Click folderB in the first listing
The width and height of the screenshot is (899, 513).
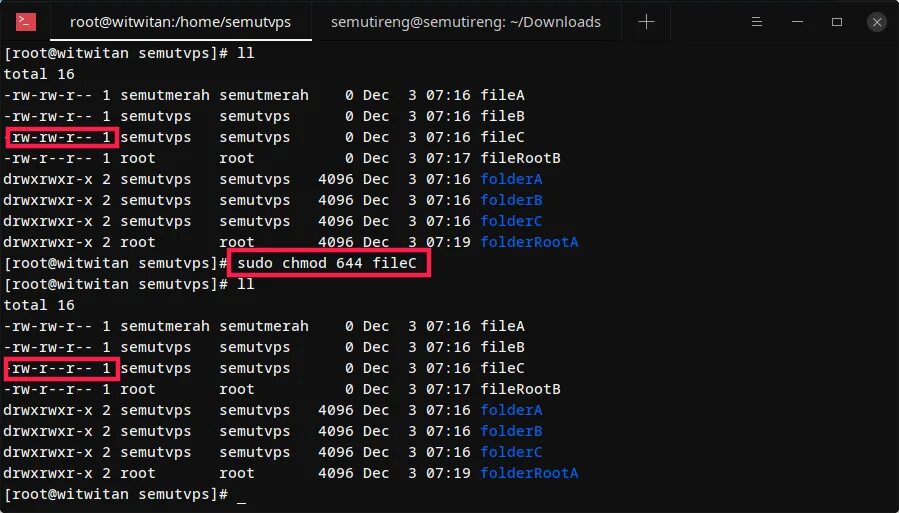click(511, 200)
